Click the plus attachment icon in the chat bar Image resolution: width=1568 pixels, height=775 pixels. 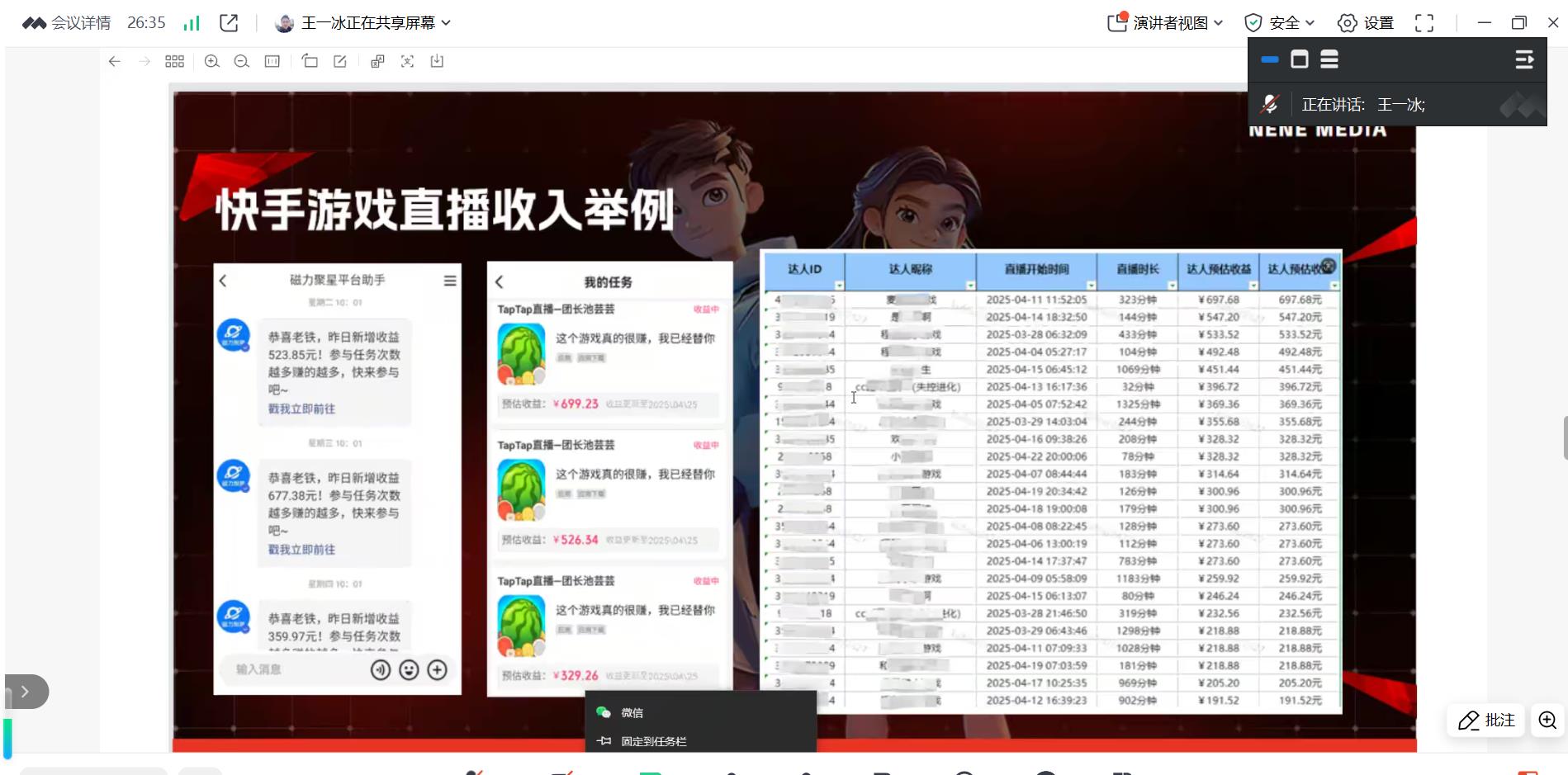tap(437, 670)
